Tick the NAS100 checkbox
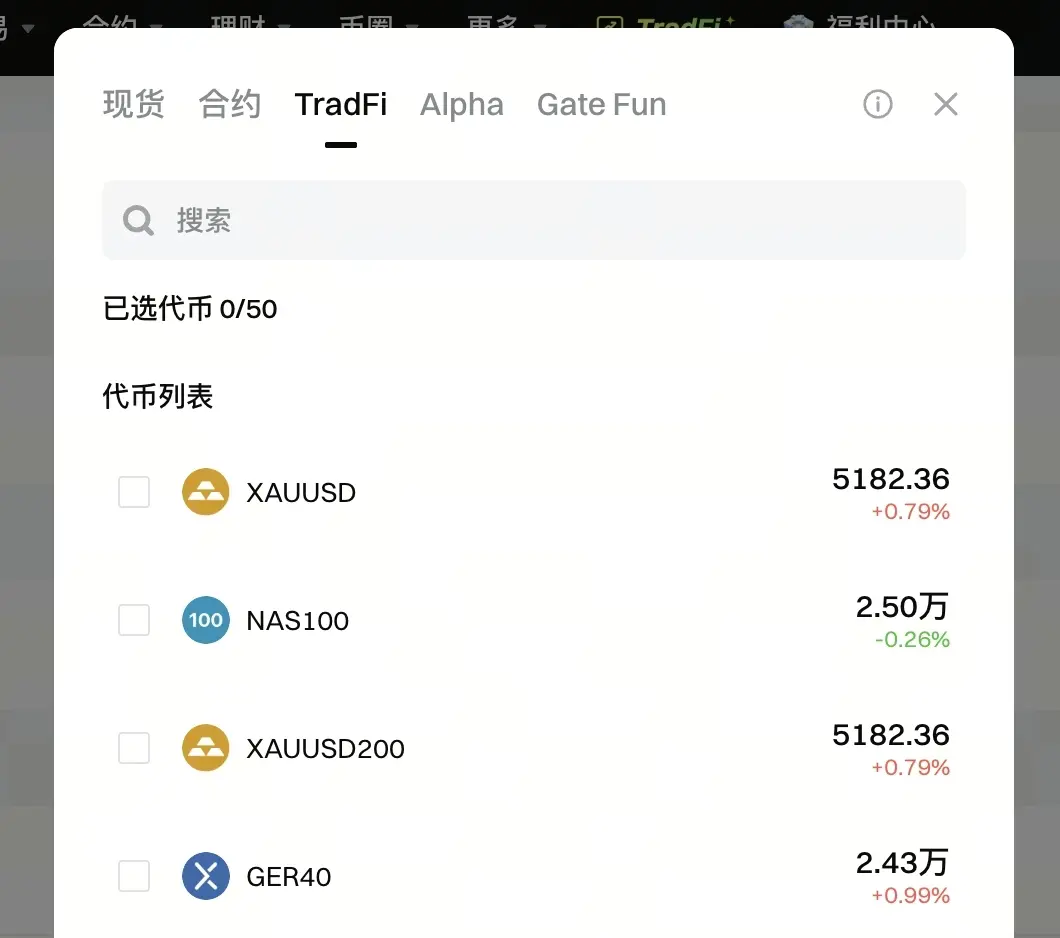Viewport: 1060px width, 938px height. 134,620
